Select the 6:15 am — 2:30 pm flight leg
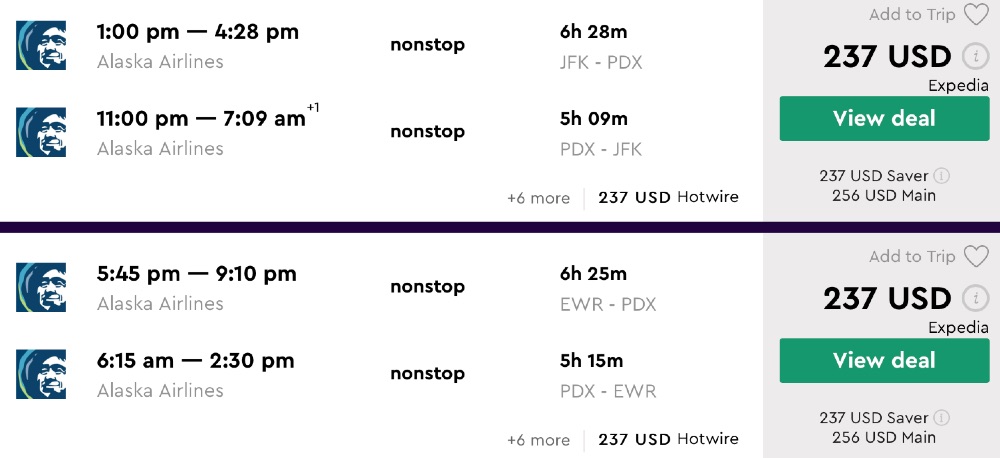Image resolution: width=1000 pixels, height=458 pixels. (x=196, y=360)
